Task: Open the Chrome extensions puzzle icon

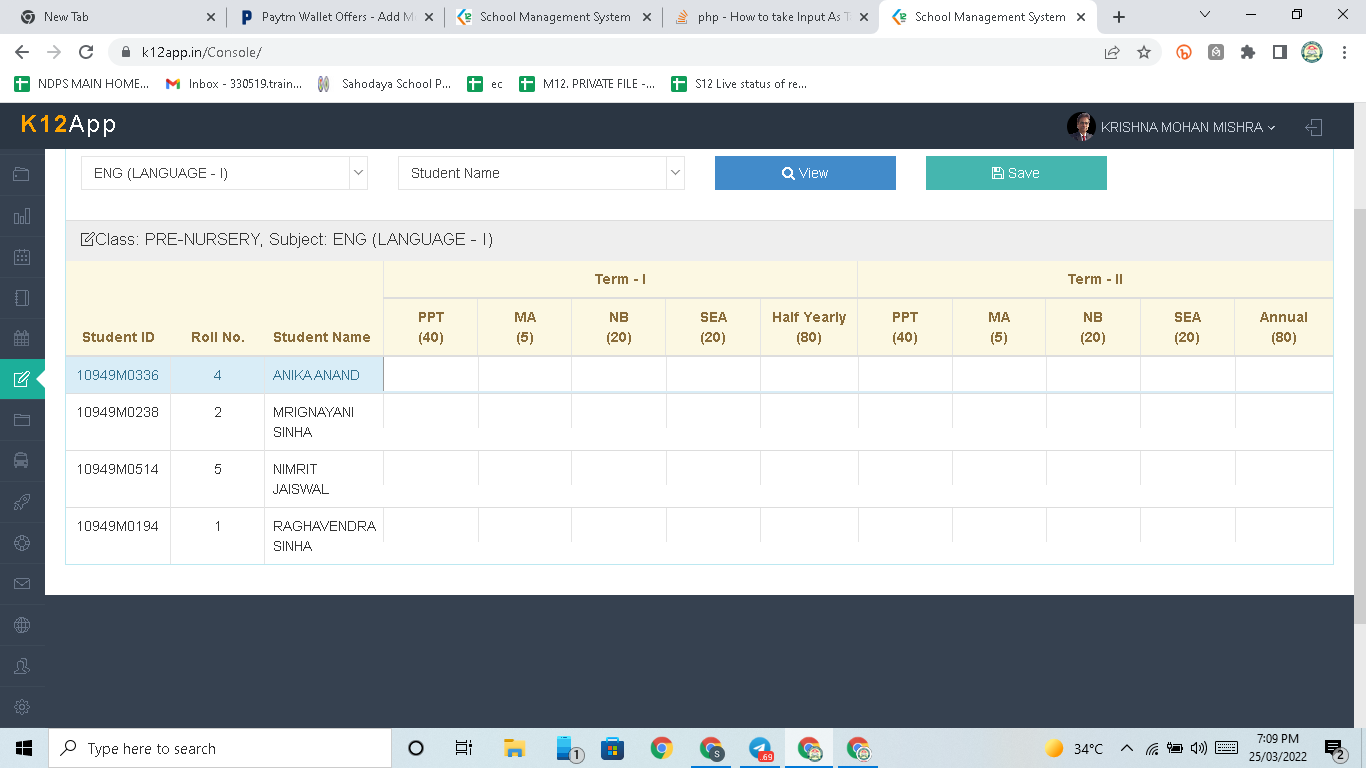Action: [1248, 53]
